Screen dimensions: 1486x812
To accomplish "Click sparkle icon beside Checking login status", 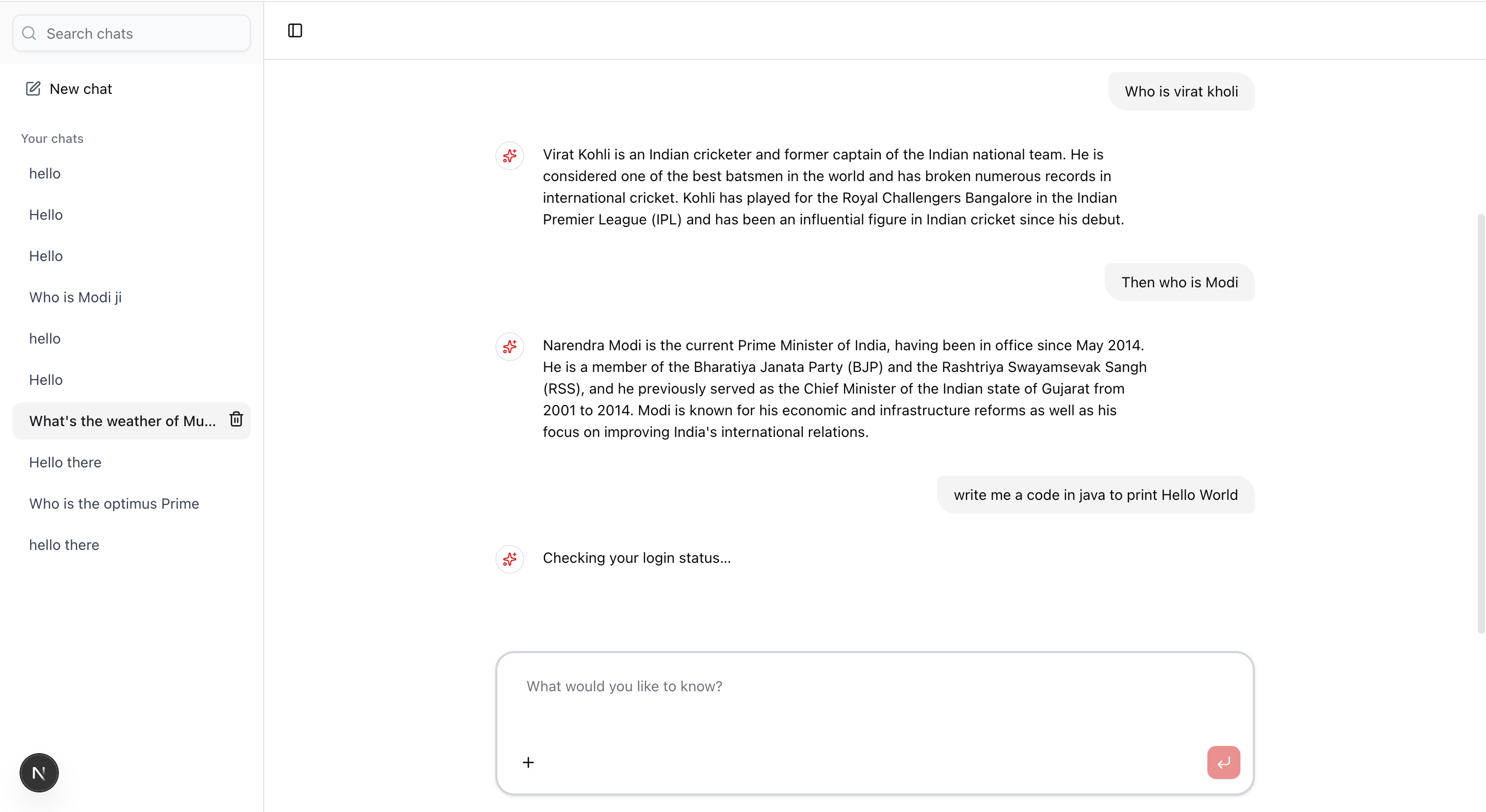I will [x=509, y=558].
